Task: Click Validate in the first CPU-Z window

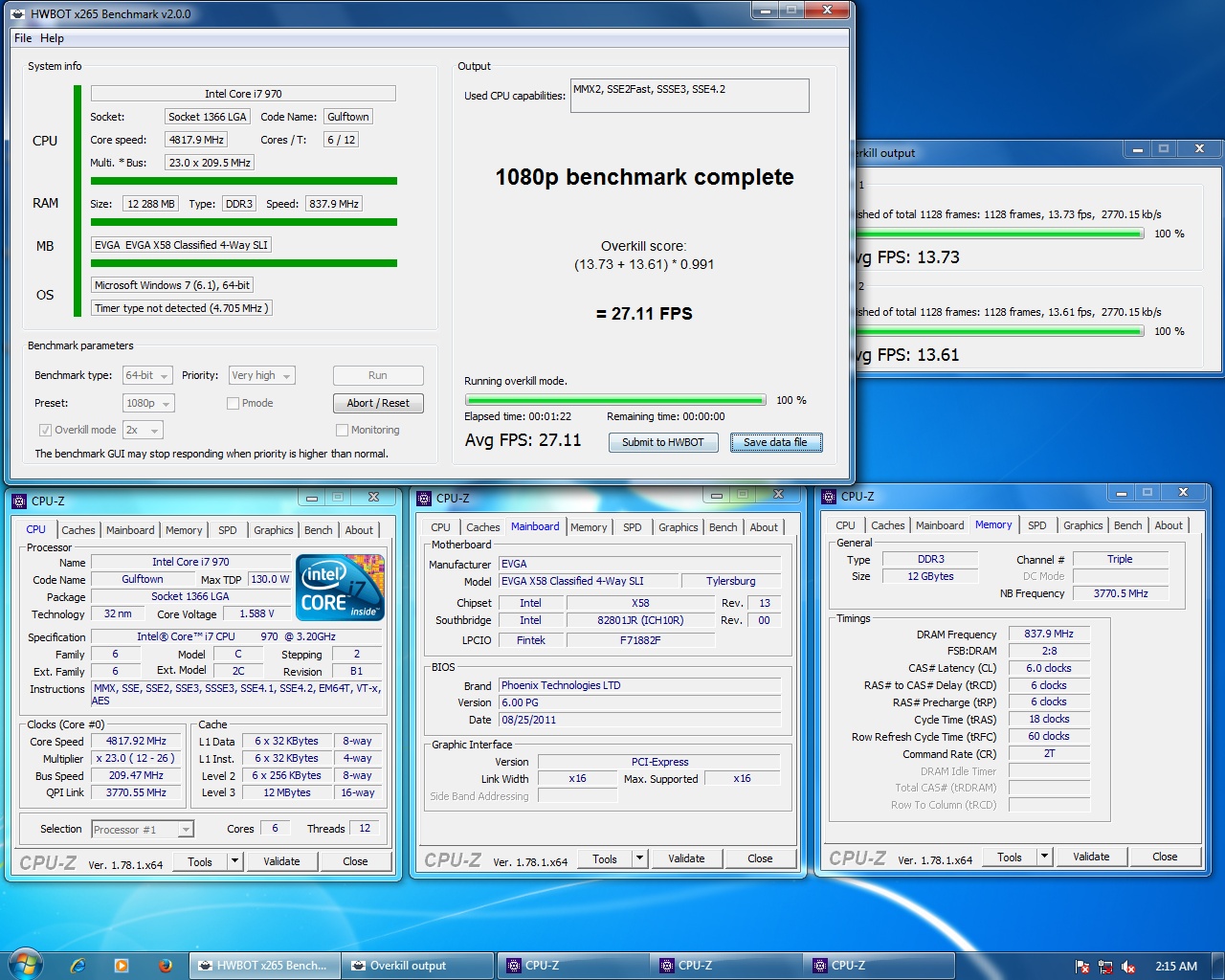Action: click(281, 861)
